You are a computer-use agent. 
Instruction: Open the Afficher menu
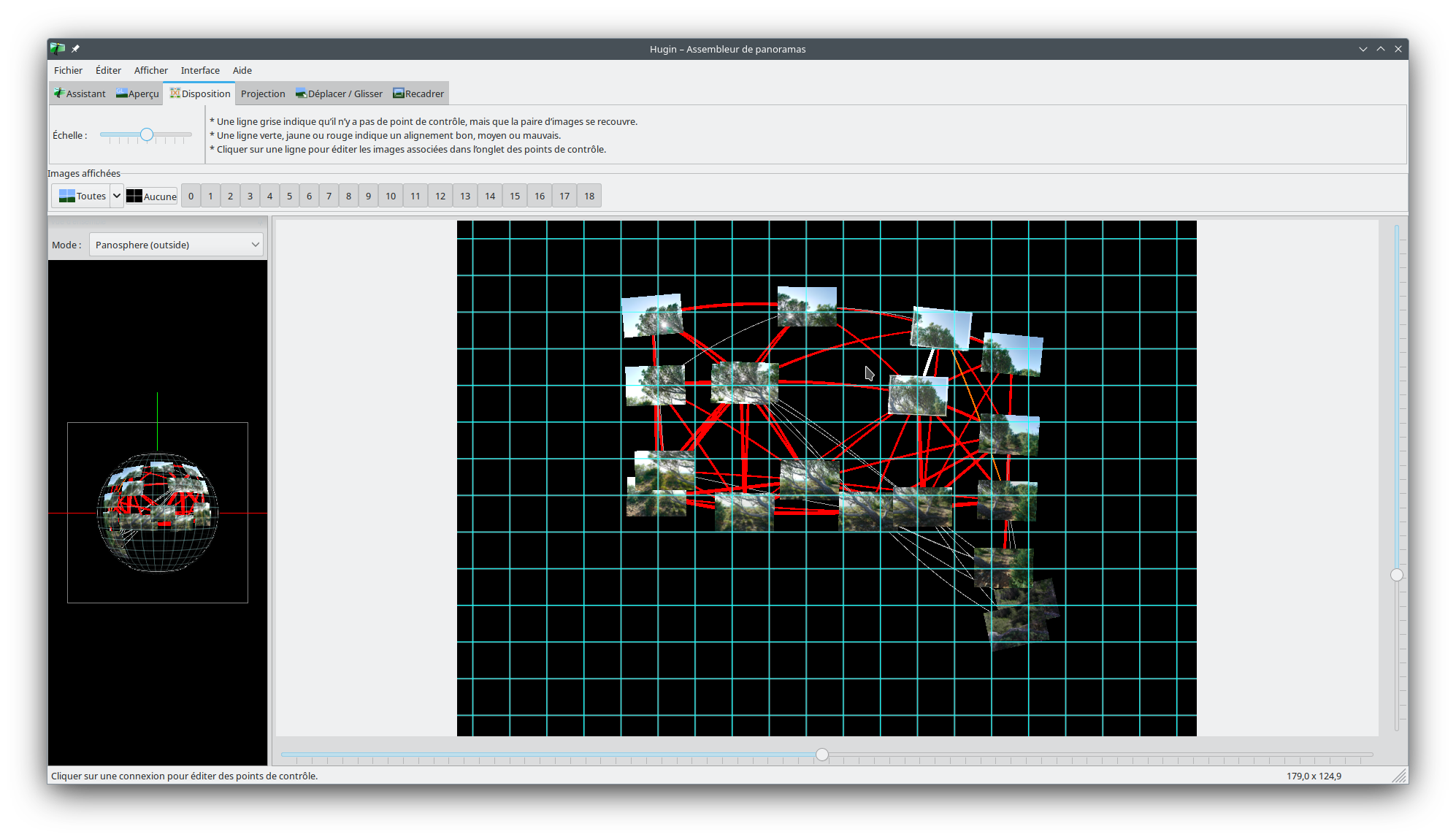[x=150, y=70]
